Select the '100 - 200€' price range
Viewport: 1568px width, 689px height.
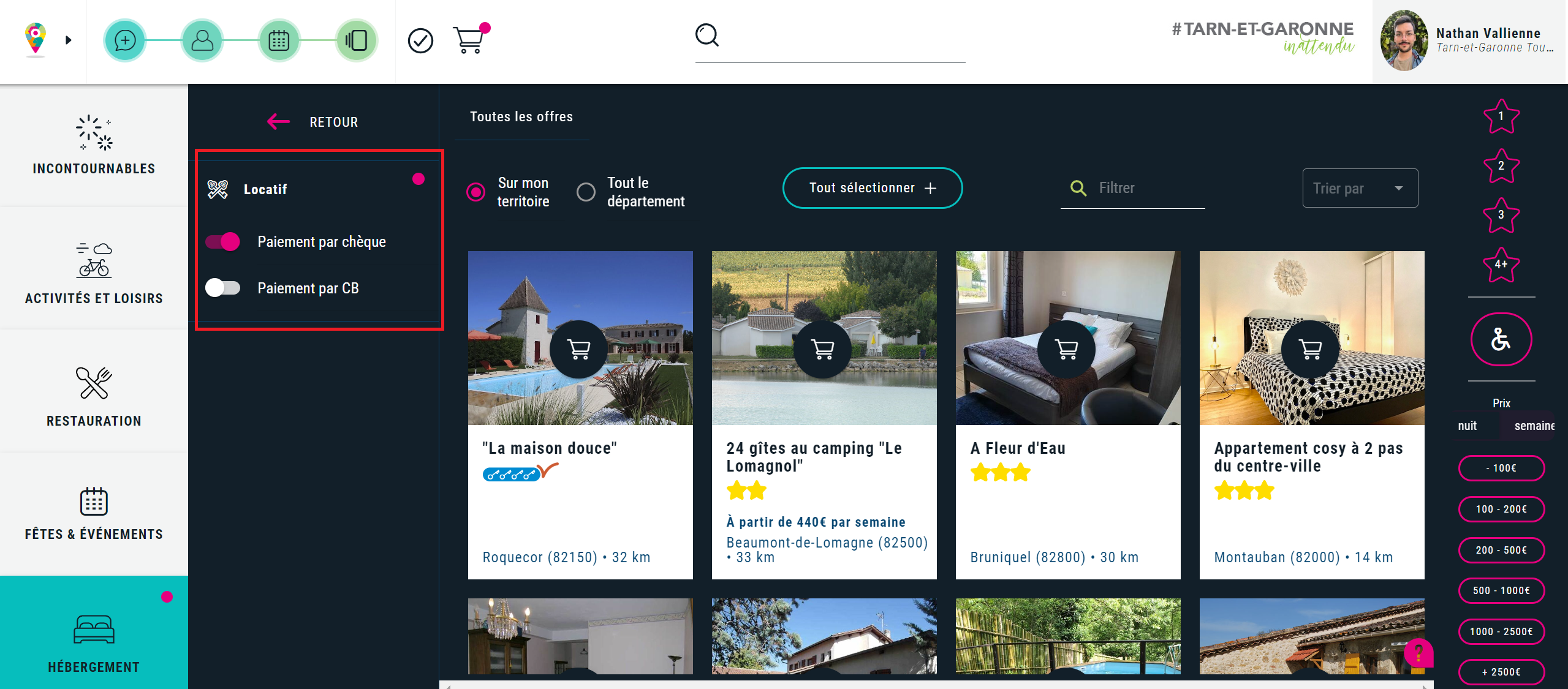[1501, 509]
